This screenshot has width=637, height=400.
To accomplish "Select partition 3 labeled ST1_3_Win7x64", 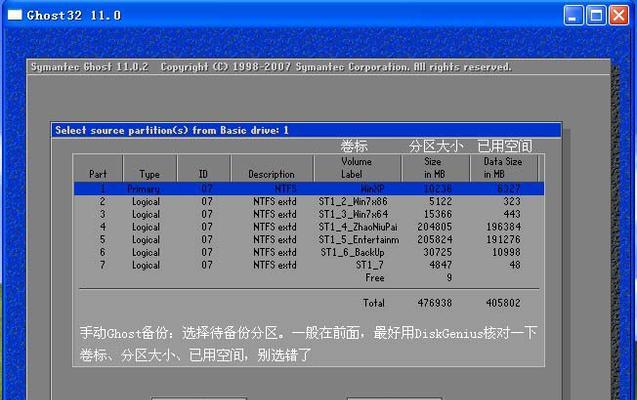I will [x=309, y=214].
